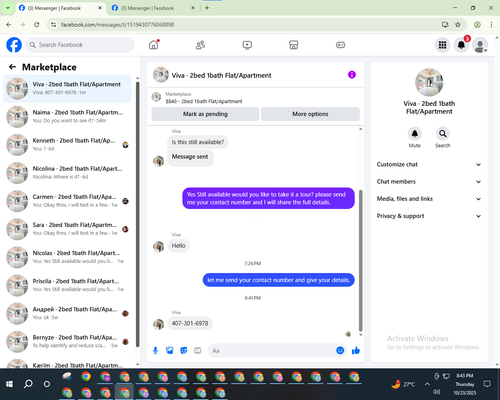Open Sara 2bed 1bath conversation
This screenshot has height=400, width=500.
click(67, 229)
